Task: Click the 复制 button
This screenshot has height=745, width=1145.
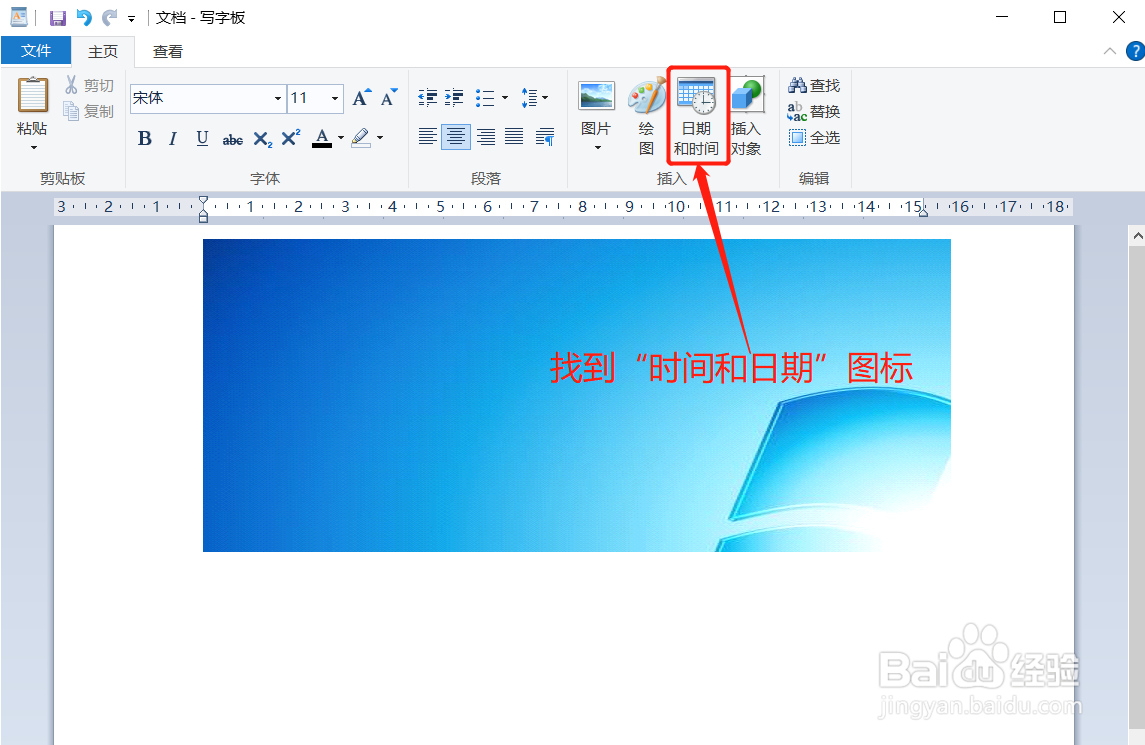Action: [89, 111]
